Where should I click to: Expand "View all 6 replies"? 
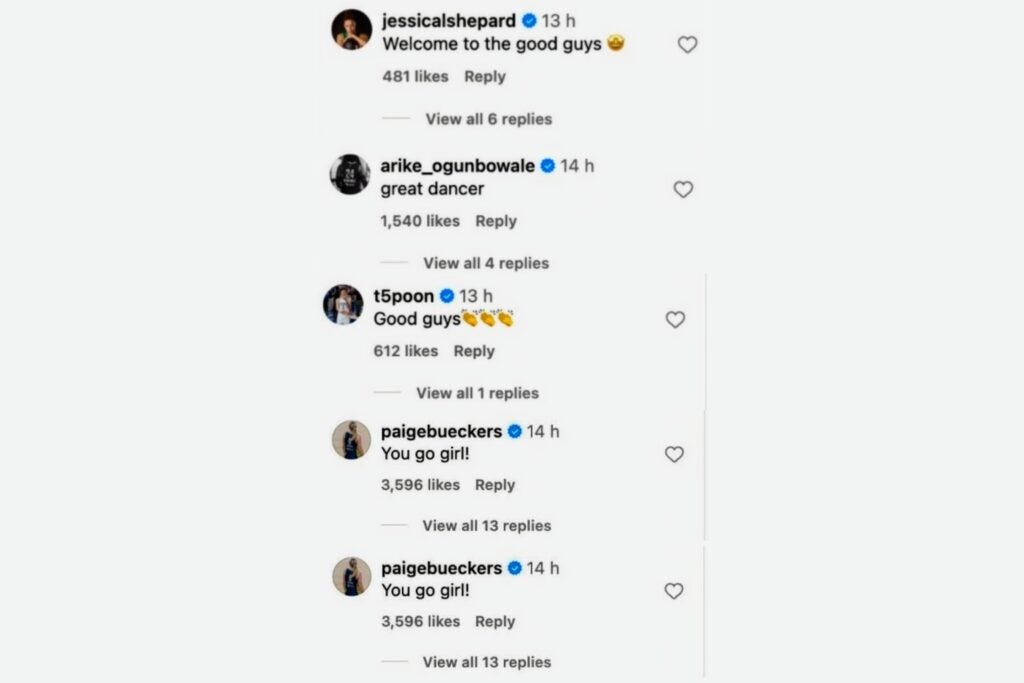click(488, 119)
